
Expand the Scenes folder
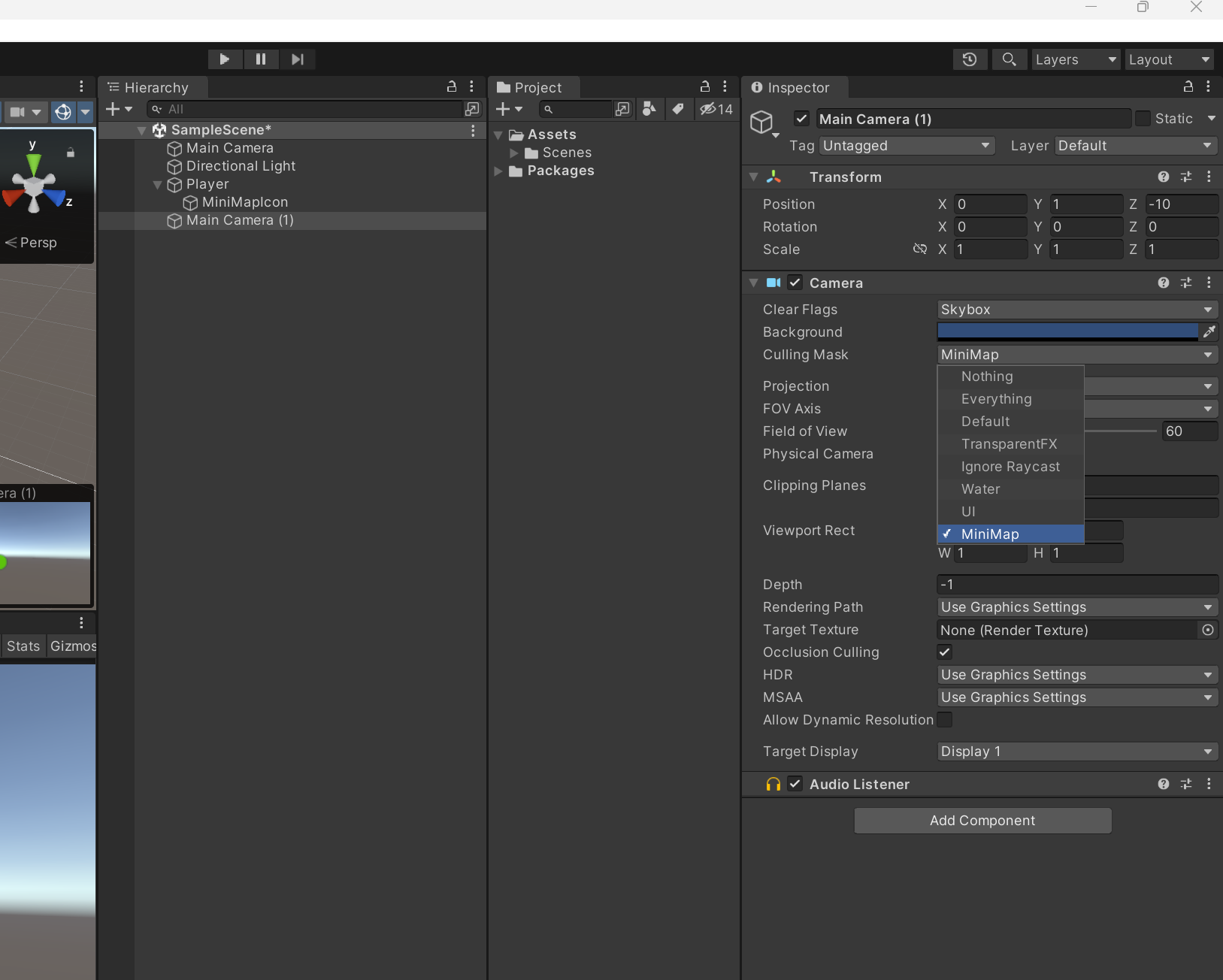click(514, 153)
